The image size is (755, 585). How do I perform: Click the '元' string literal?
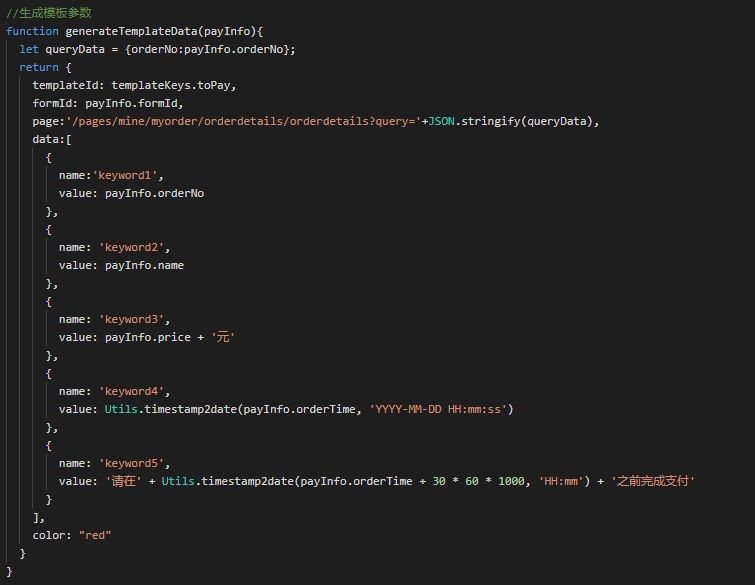pos(222,338)
